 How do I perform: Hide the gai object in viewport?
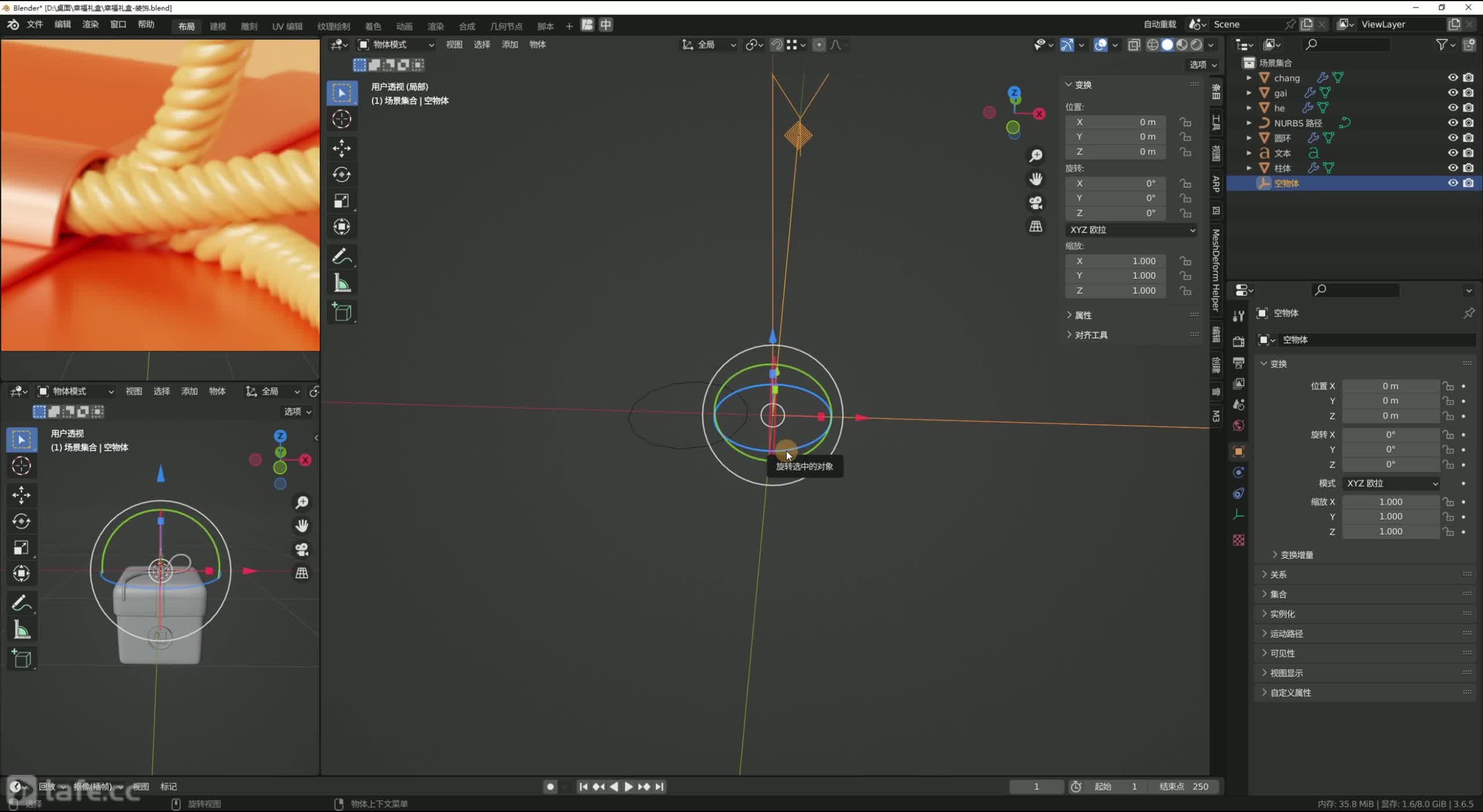[x=1453, y=93]
